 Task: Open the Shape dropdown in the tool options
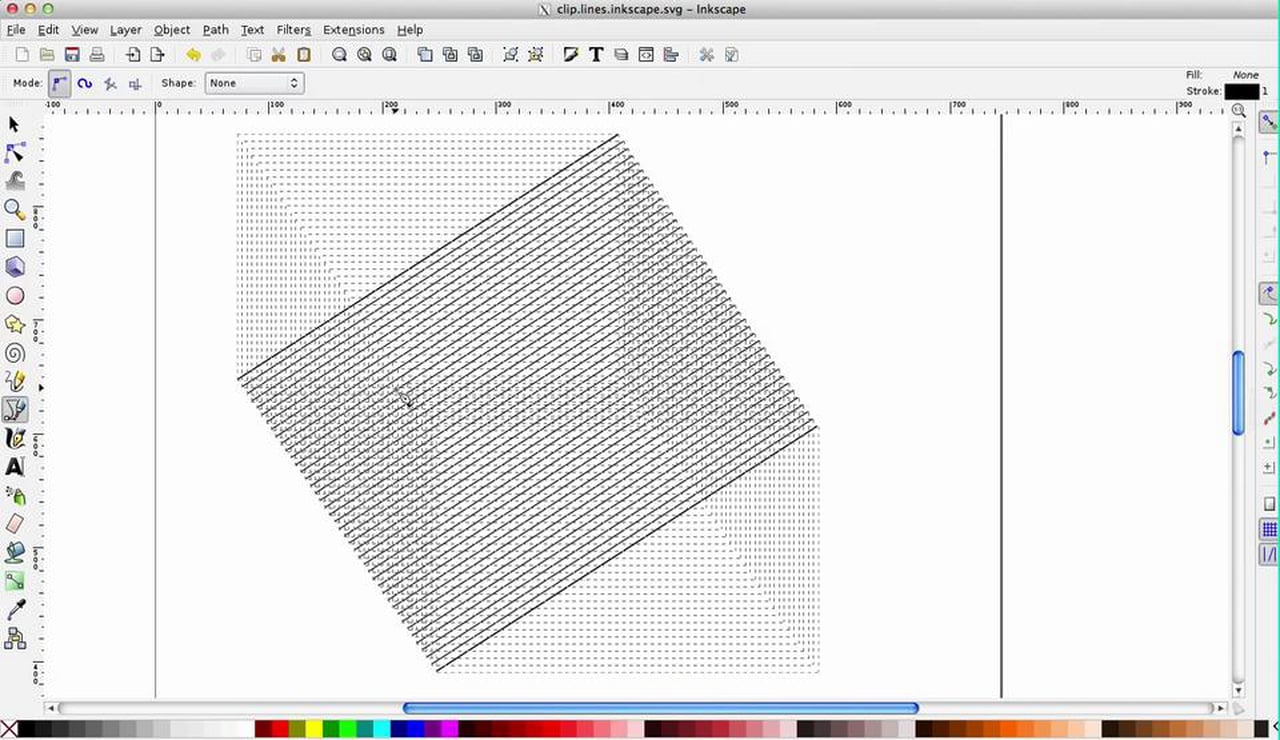[253, 83]
